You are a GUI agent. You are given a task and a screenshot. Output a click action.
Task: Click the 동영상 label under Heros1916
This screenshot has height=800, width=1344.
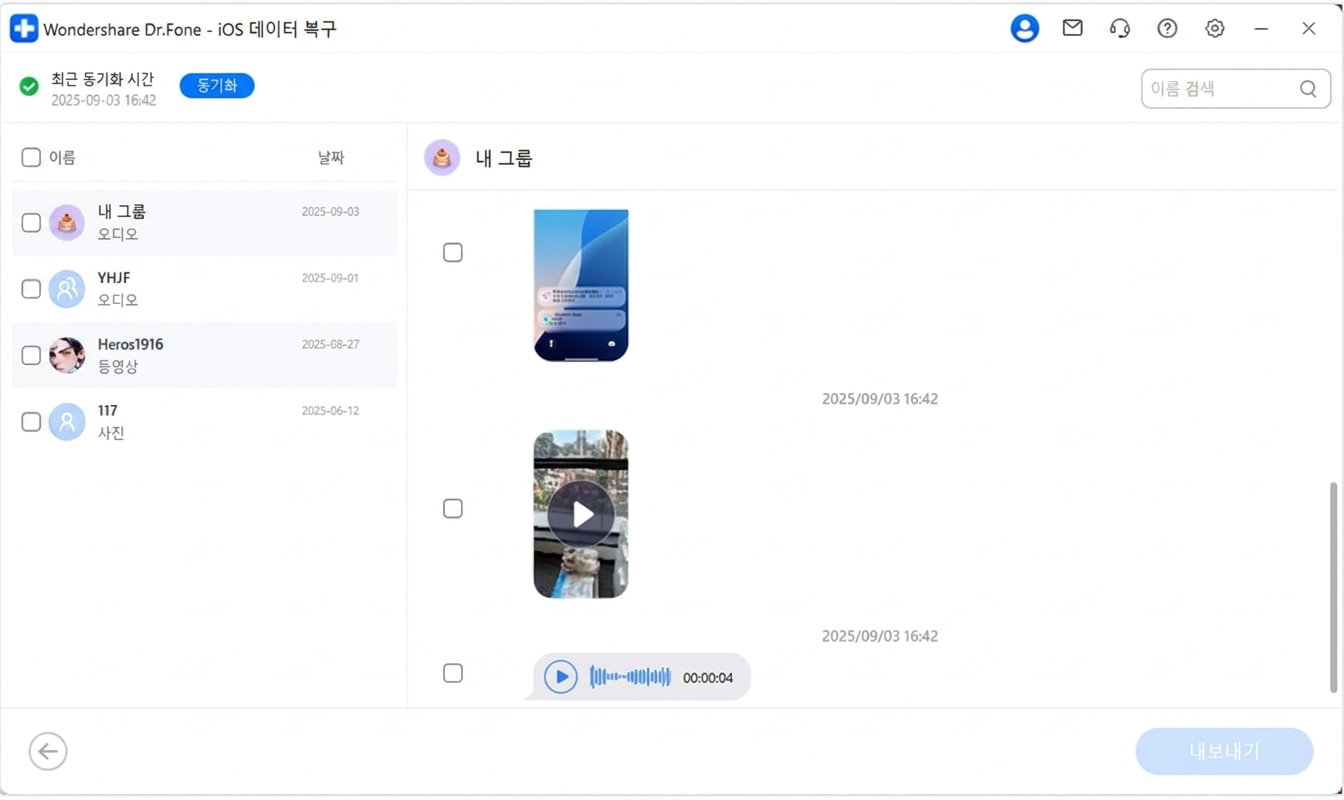pos(118,367)
